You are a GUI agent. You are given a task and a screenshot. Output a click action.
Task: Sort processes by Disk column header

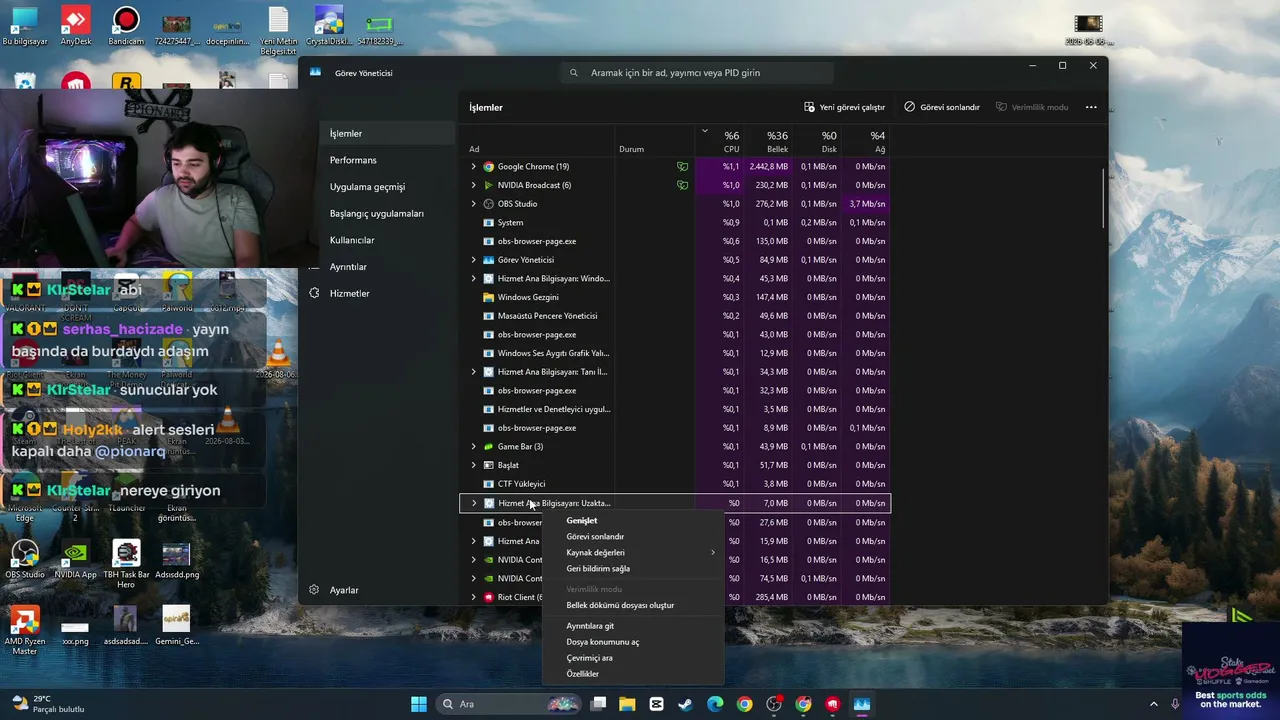pyautogui.click(x=817, y=141)
